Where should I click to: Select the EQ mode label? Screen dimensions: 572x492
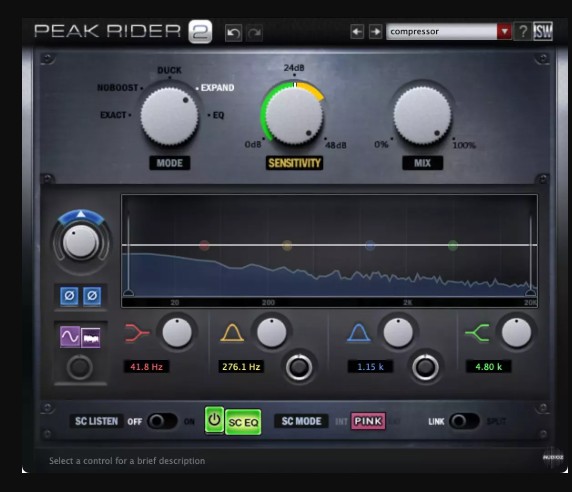pos(218,115)
